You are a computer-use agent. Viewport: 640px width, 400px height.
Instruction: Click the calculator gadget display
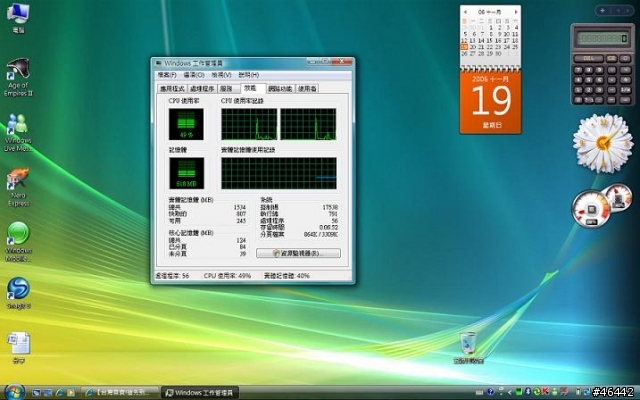click(602, 38)
